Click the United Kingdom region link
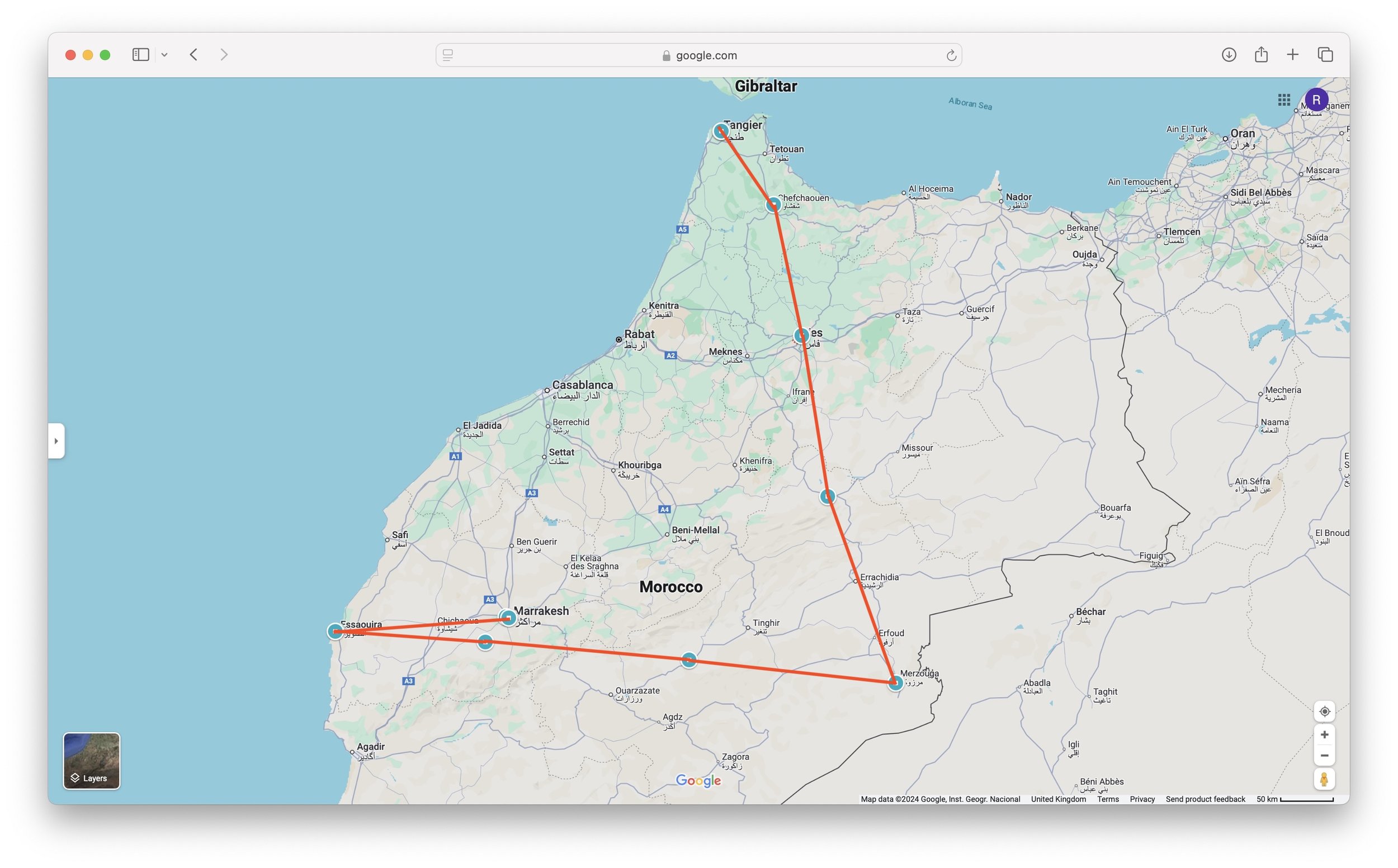 click(1058, 799)
